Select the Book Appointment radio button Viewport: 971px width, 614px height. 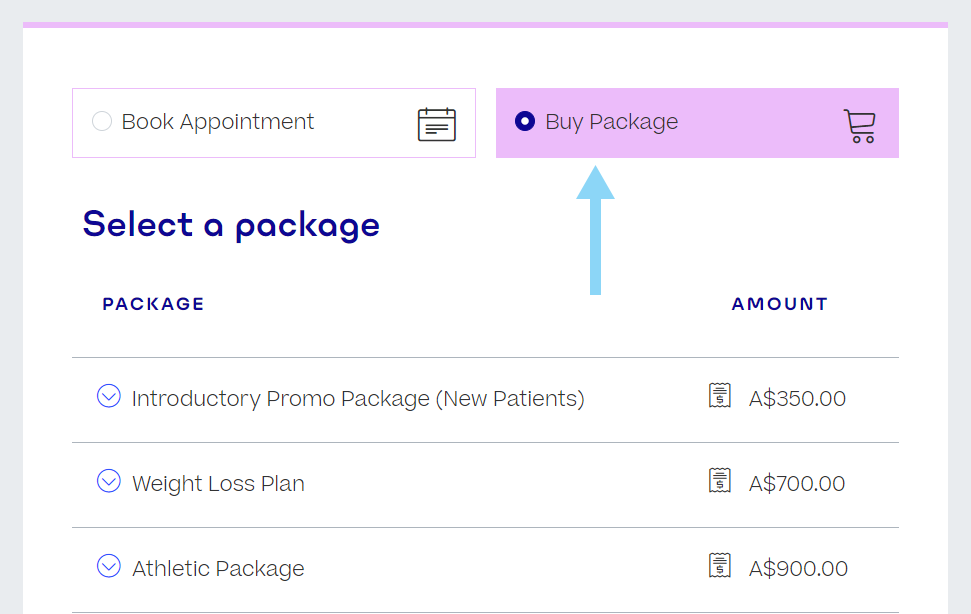tap(102, 122)
